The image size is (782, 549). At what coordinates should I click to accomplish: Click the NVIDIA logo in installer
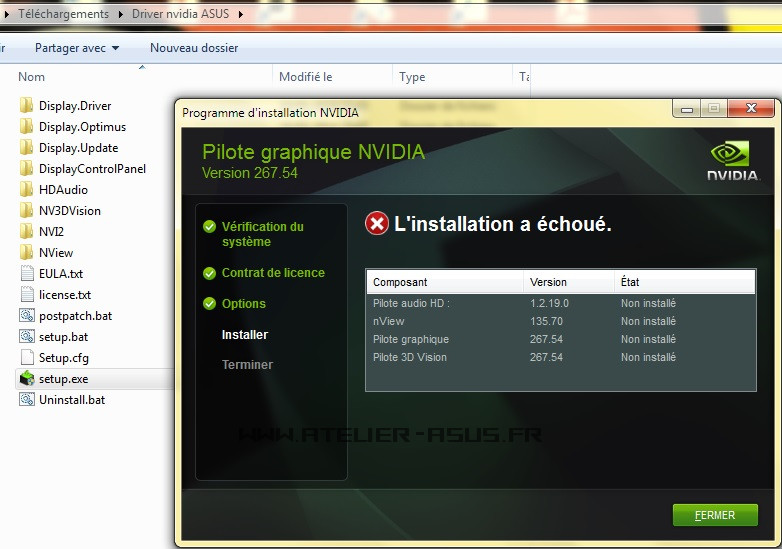(733, 161)
